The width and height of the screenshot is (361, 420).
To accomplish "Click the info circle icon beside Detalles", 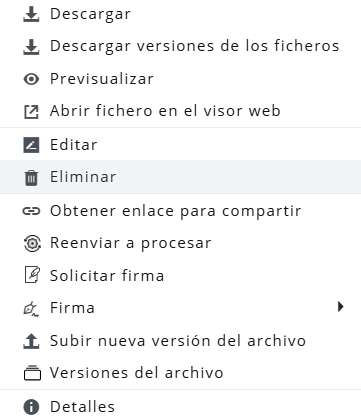I will point(31,407).
